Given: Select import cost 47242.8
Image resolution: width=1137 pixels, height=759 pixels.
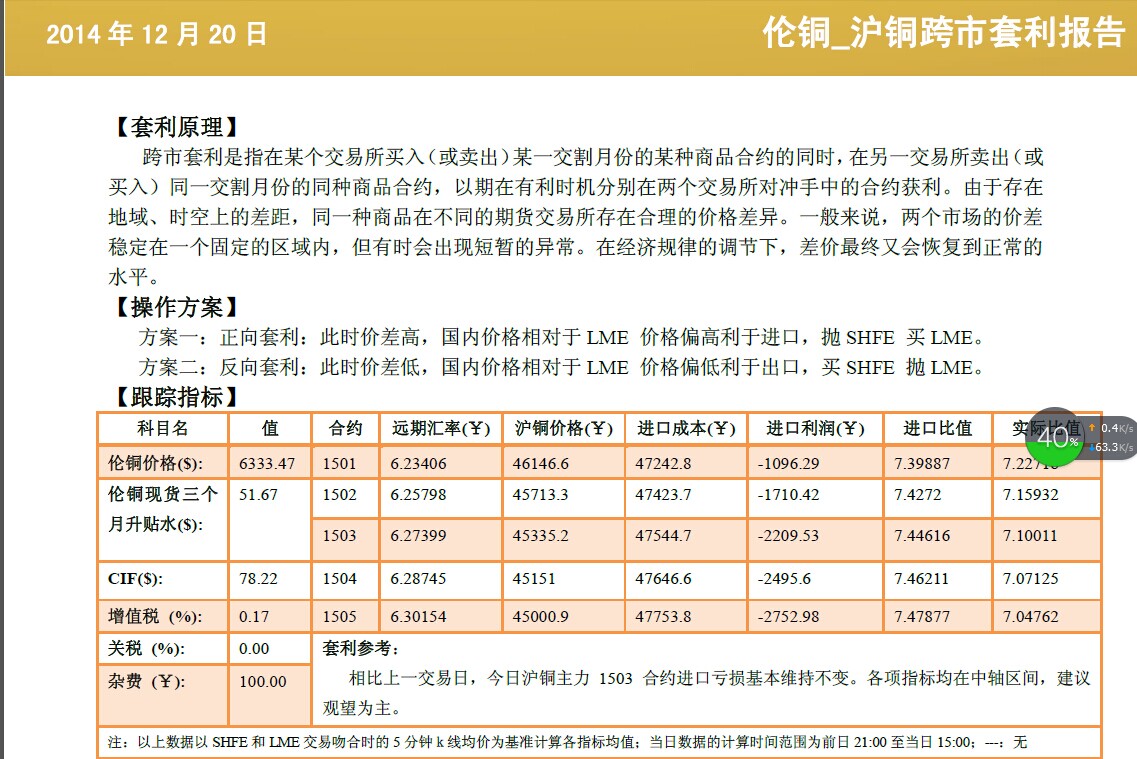Looking at the screenshot, I should 663,463.
